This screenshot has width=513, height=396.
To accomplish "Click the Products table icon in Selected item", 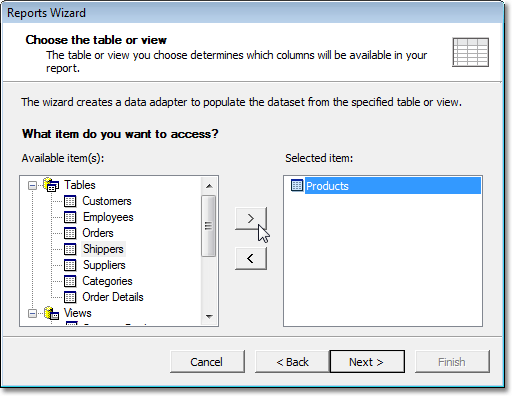I will [x=297, y=185].
